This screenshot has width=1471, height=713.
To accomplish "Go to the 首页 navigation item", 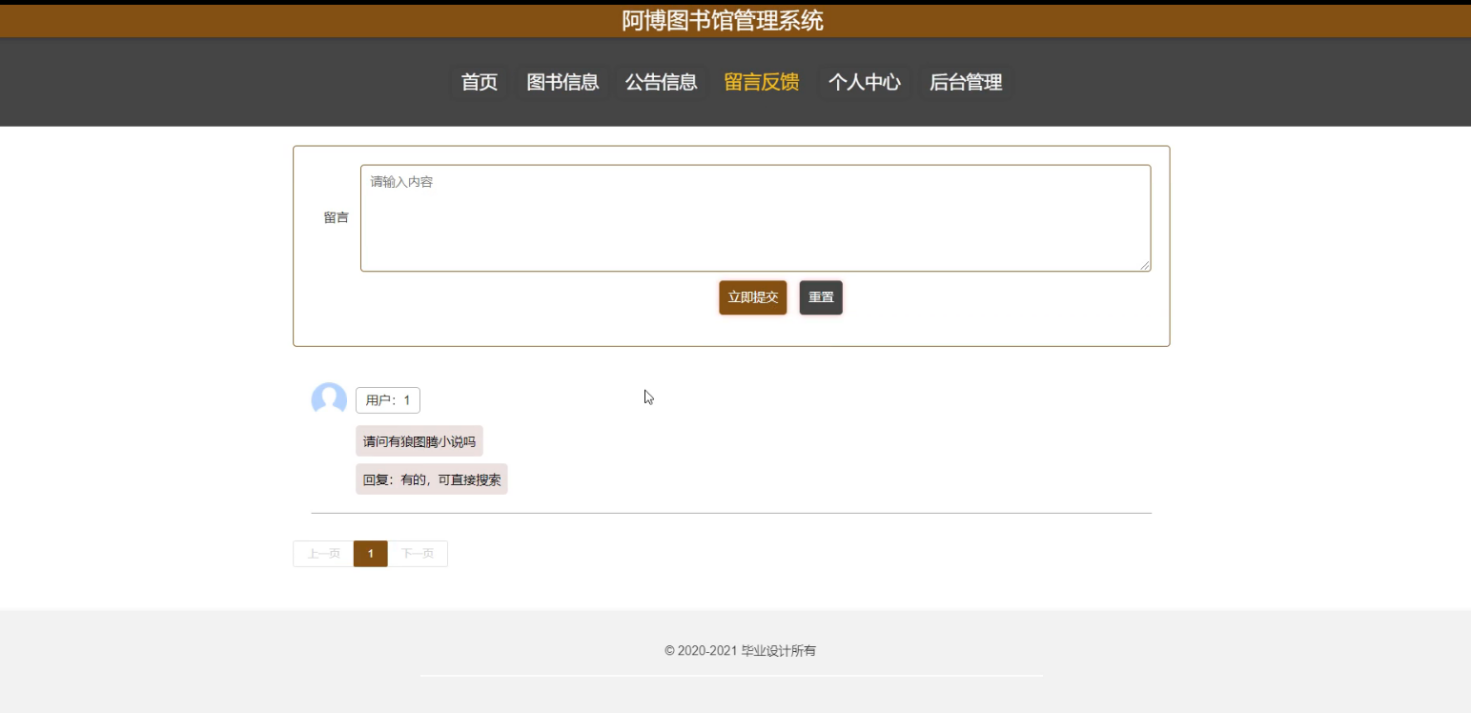I will click(479, 82).
